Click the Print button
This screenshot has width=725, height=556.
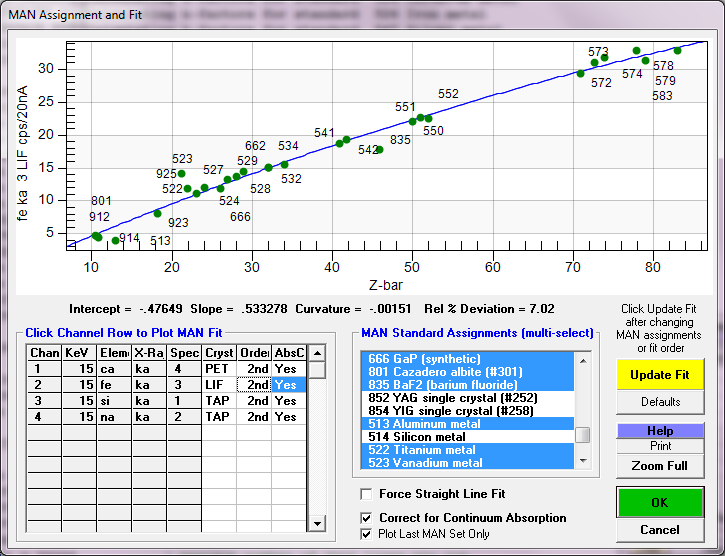[660, 446]
